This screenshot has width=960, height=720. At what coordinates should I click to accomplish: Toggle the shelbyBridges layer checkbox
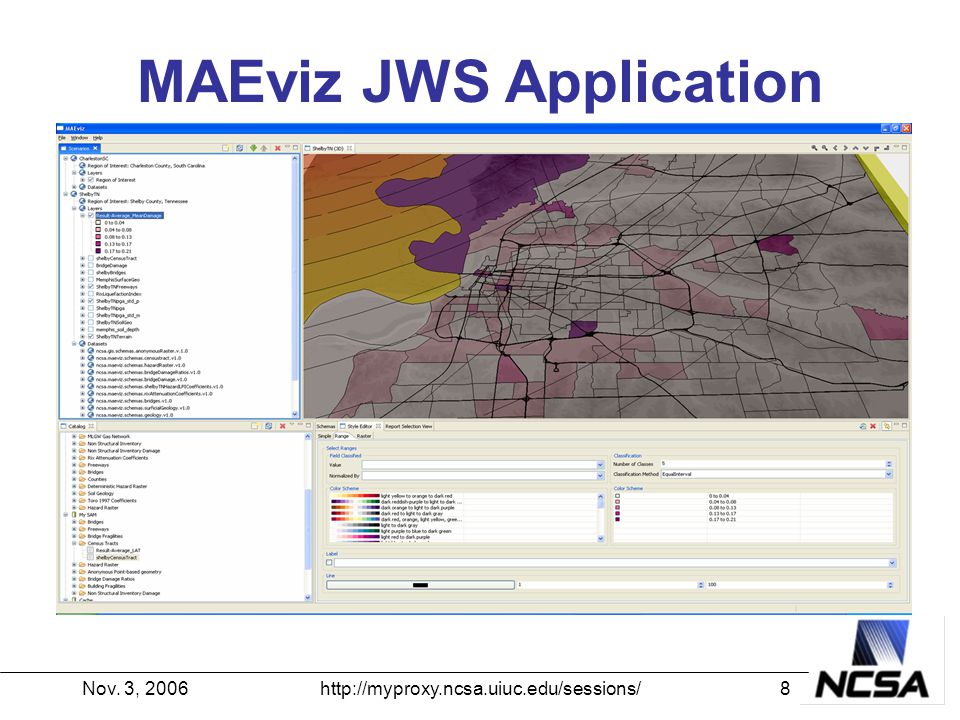91,272
